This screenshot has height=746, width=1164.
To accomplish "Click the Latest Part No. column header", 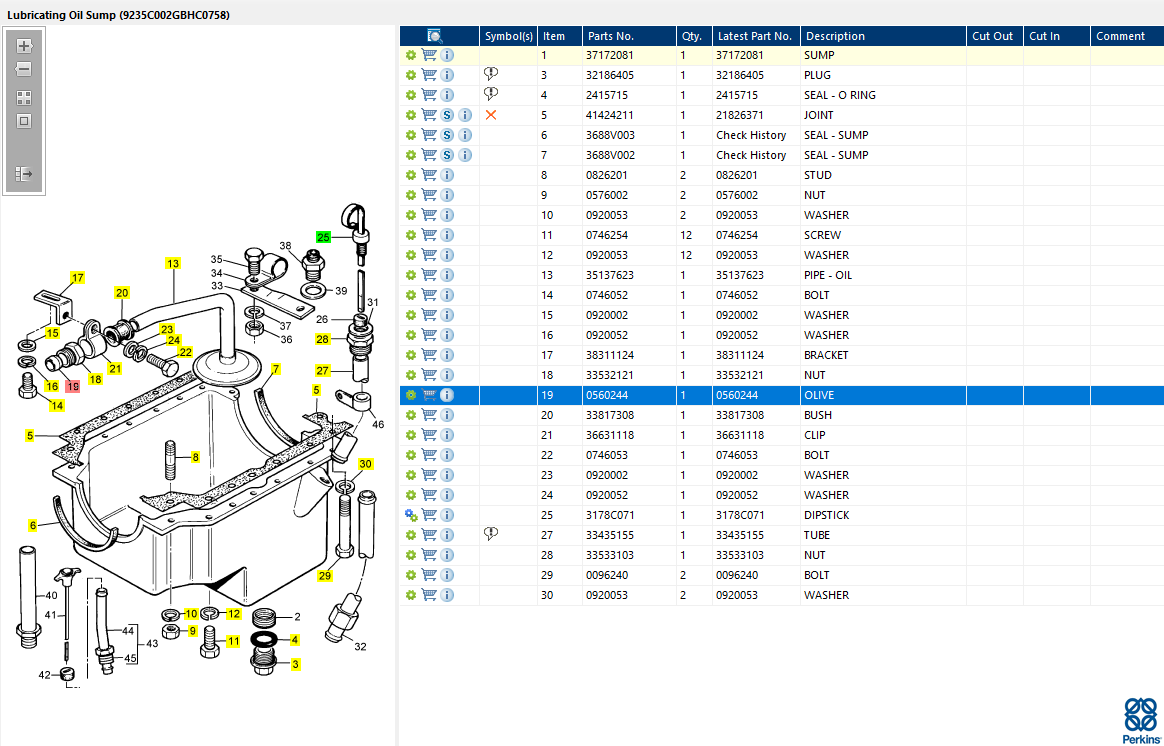I will point(754,36).
